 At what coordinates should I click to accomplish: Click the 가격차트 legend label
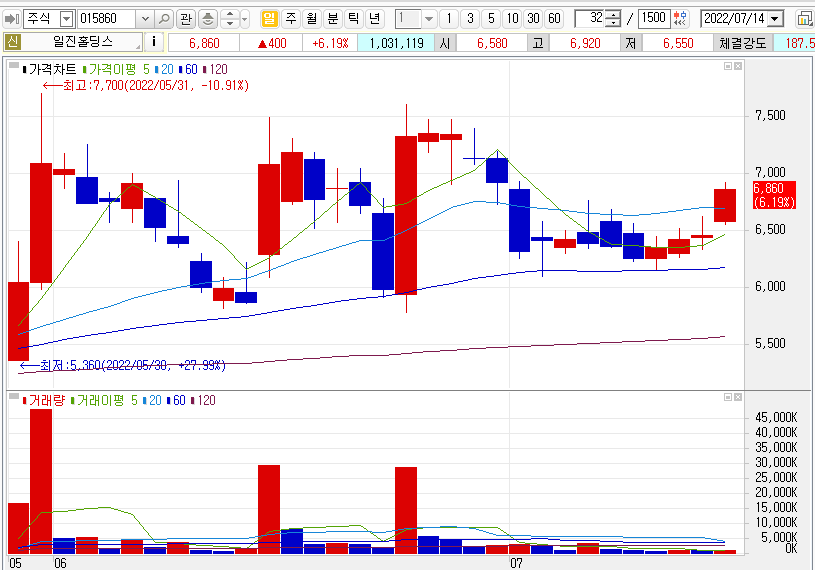tap(52, 69)
